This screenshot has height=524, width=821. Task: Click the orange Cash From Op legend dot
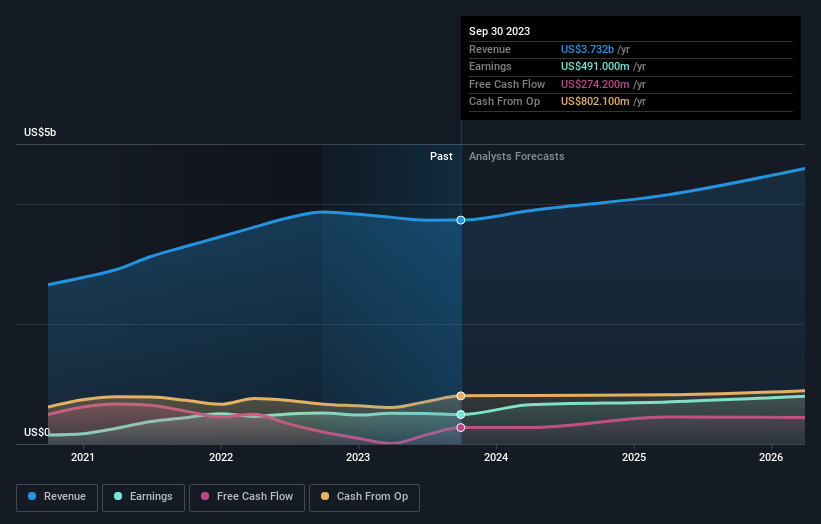click(325, 496)
